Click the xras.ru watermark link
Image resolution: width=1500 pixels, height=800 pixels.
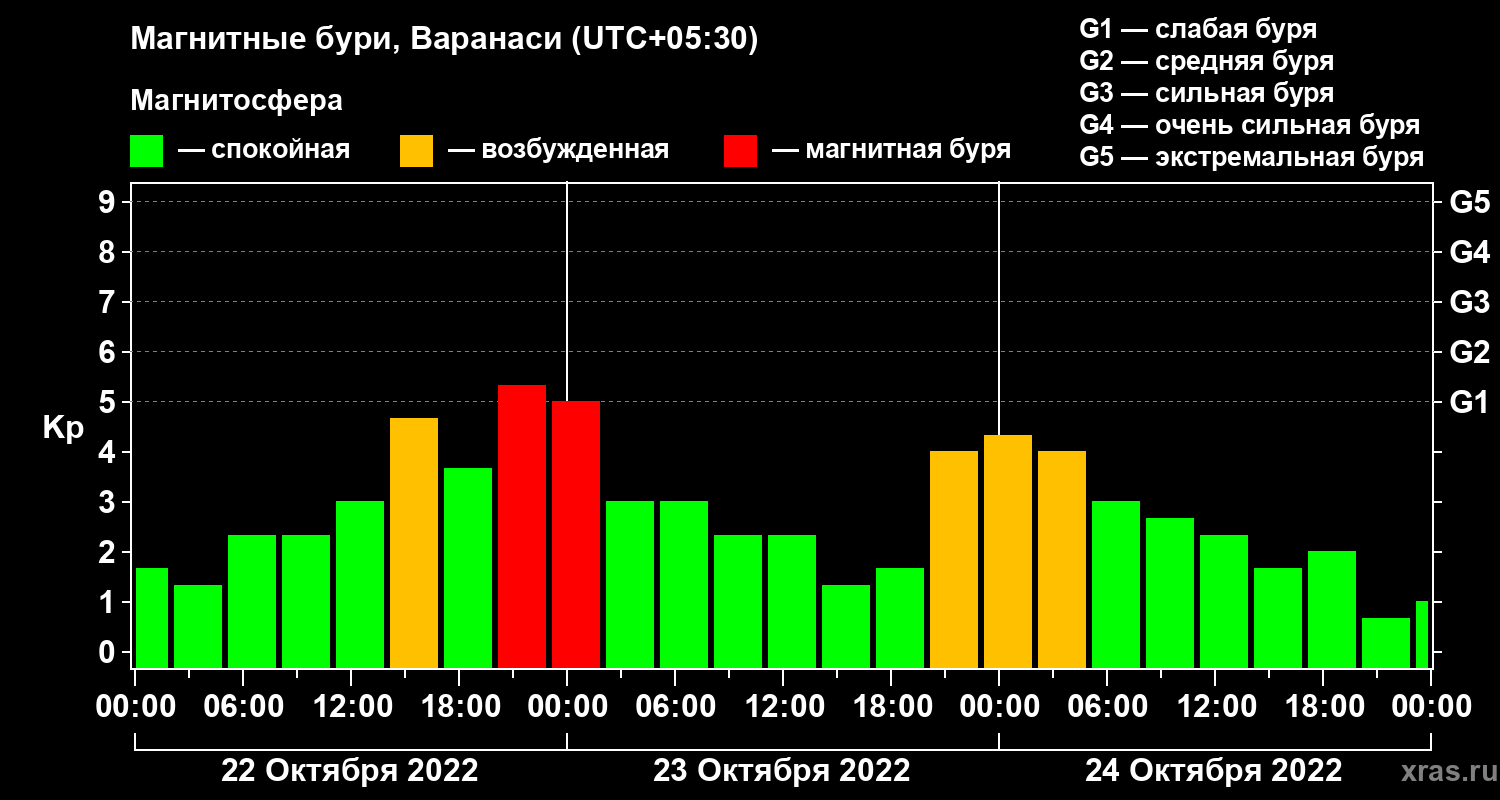1444,771
